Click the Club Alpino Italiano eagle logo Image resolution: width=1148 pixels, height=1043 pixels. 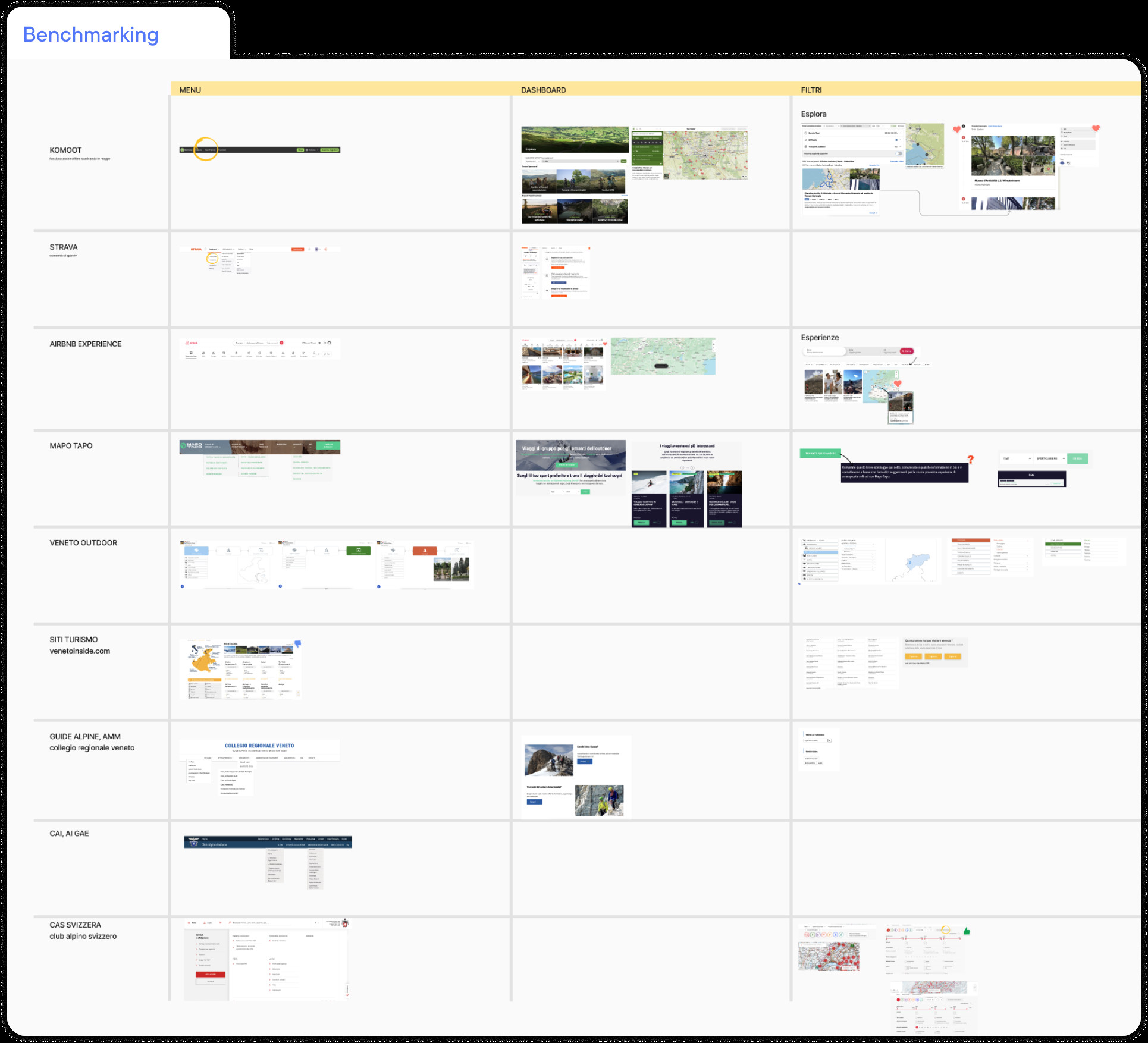(x=193, y=843)
